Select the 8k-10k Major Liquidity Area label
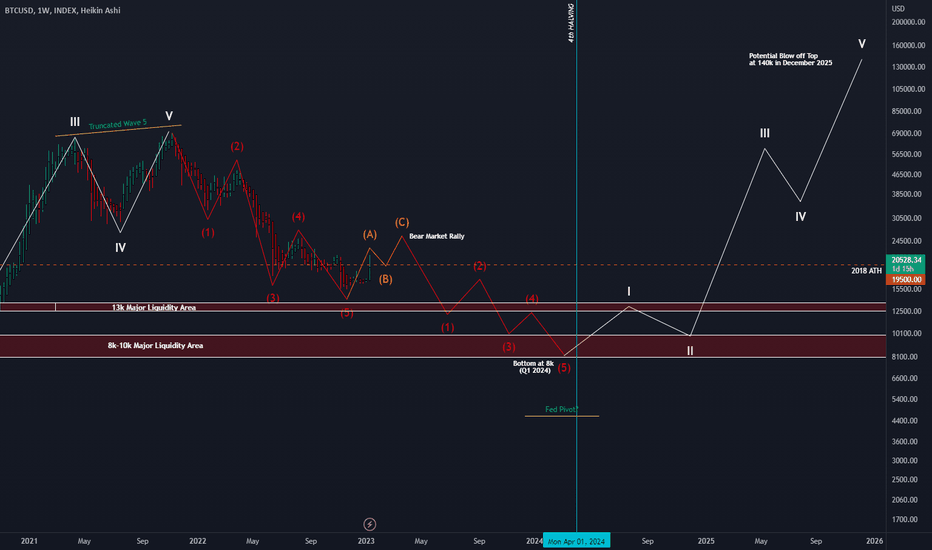 coord(155,345)
